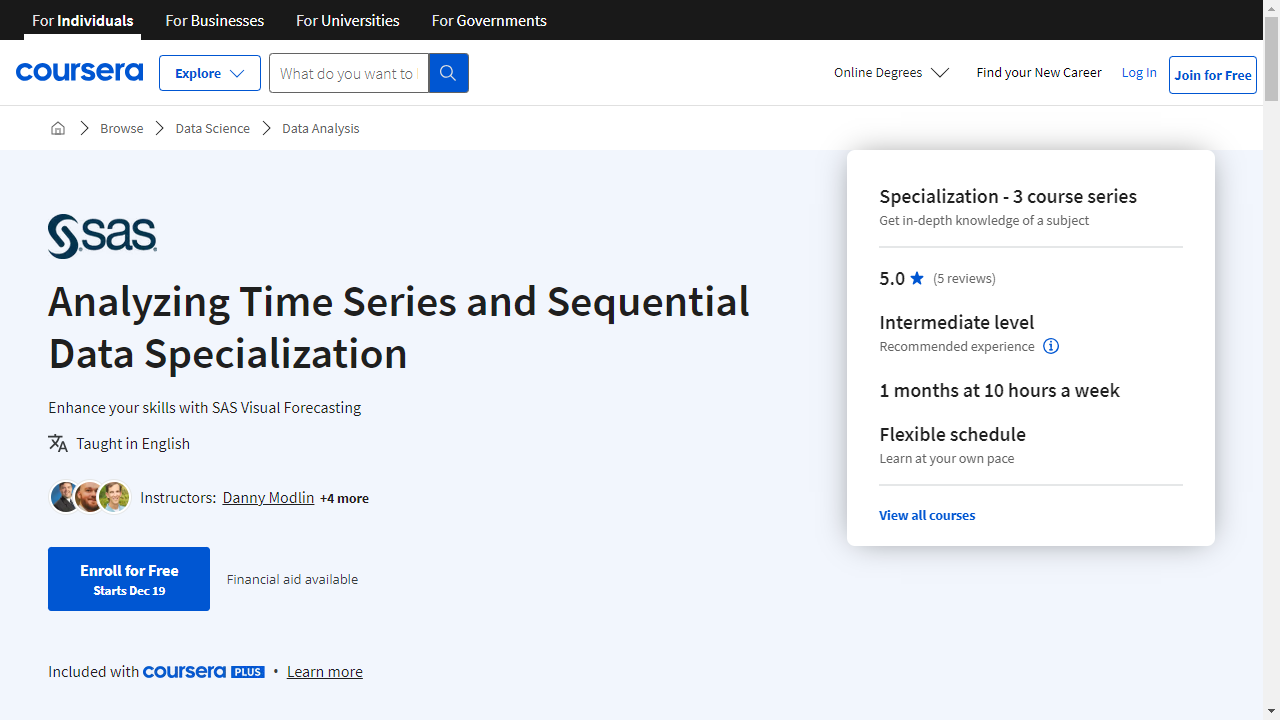The image size is (1280, 720).
Task: Click Specialization - 3 course series heading
Action: click(x=1008, y=196)
